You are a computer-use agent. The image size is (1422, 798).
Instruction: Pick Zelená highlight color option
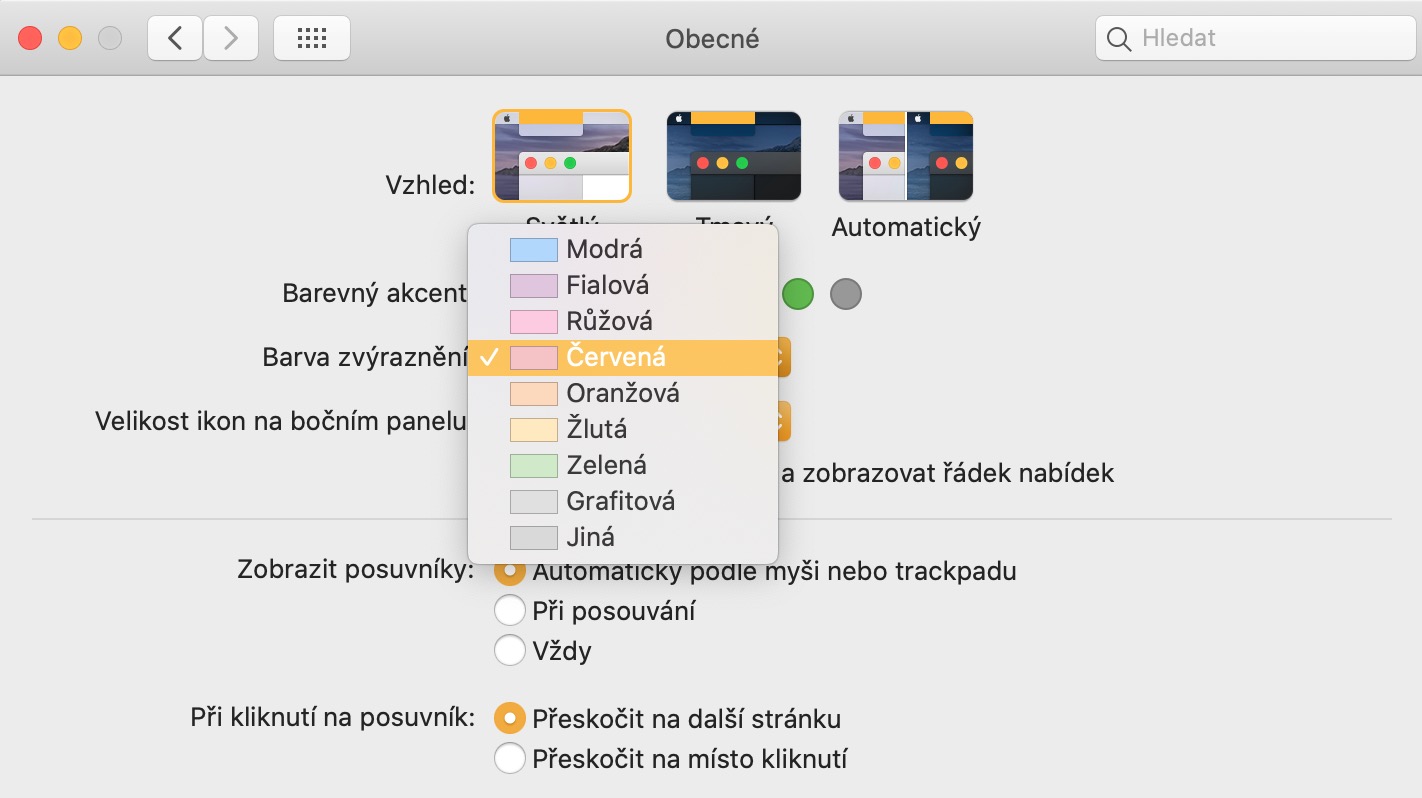(606, 465)
